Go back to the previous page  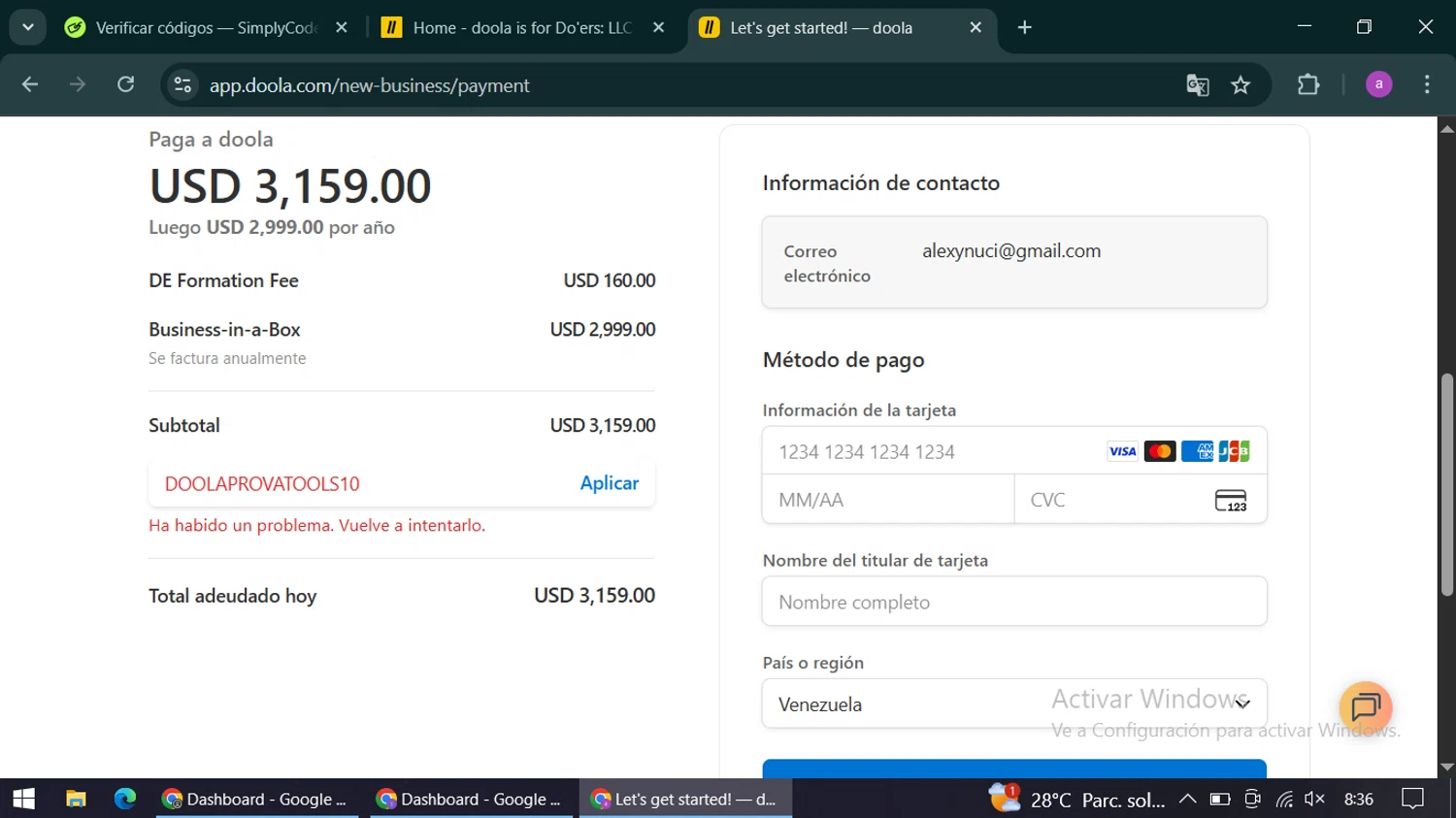[x=30, y=85]
